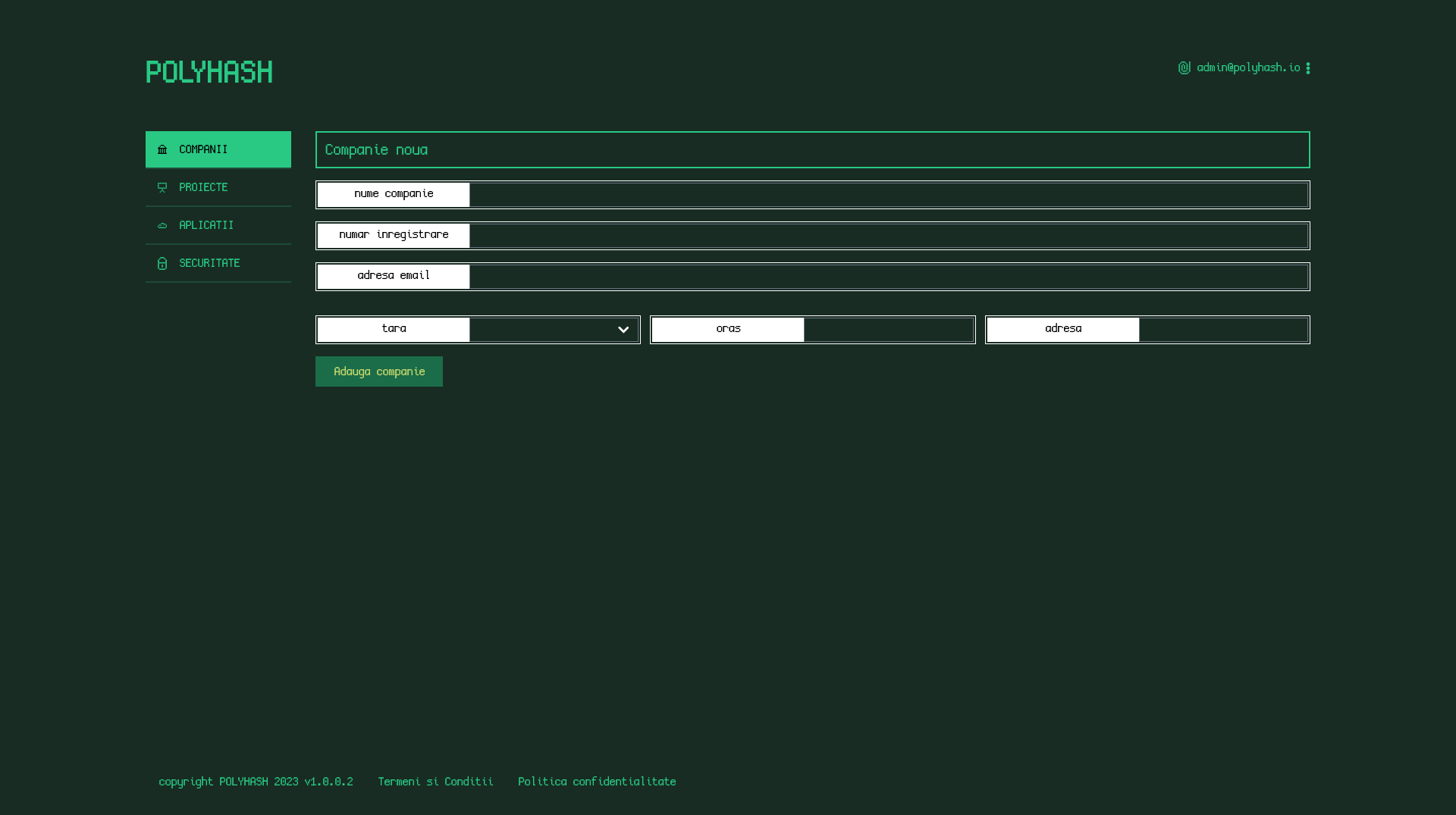Open the three-dot user menu
Screen dimensions: 1456x815
1307,68
